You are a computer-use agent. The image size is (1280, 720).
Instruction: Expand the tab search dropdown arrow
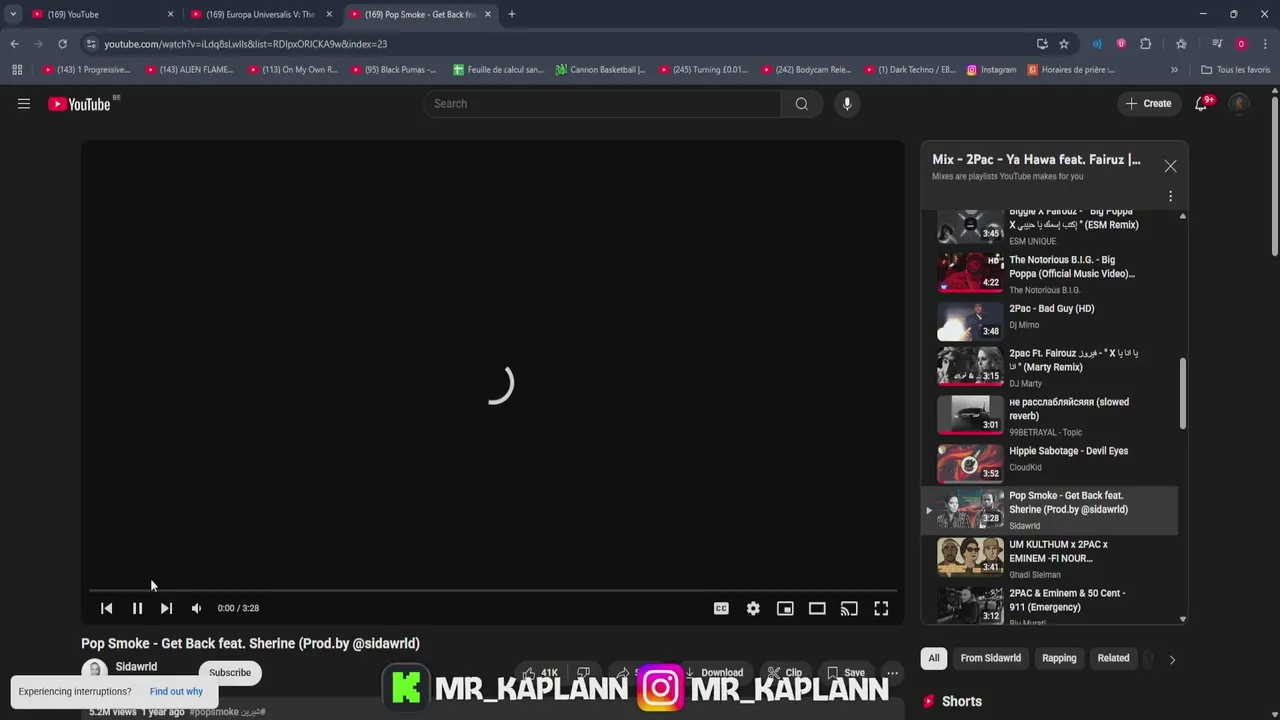coord(13,14)
